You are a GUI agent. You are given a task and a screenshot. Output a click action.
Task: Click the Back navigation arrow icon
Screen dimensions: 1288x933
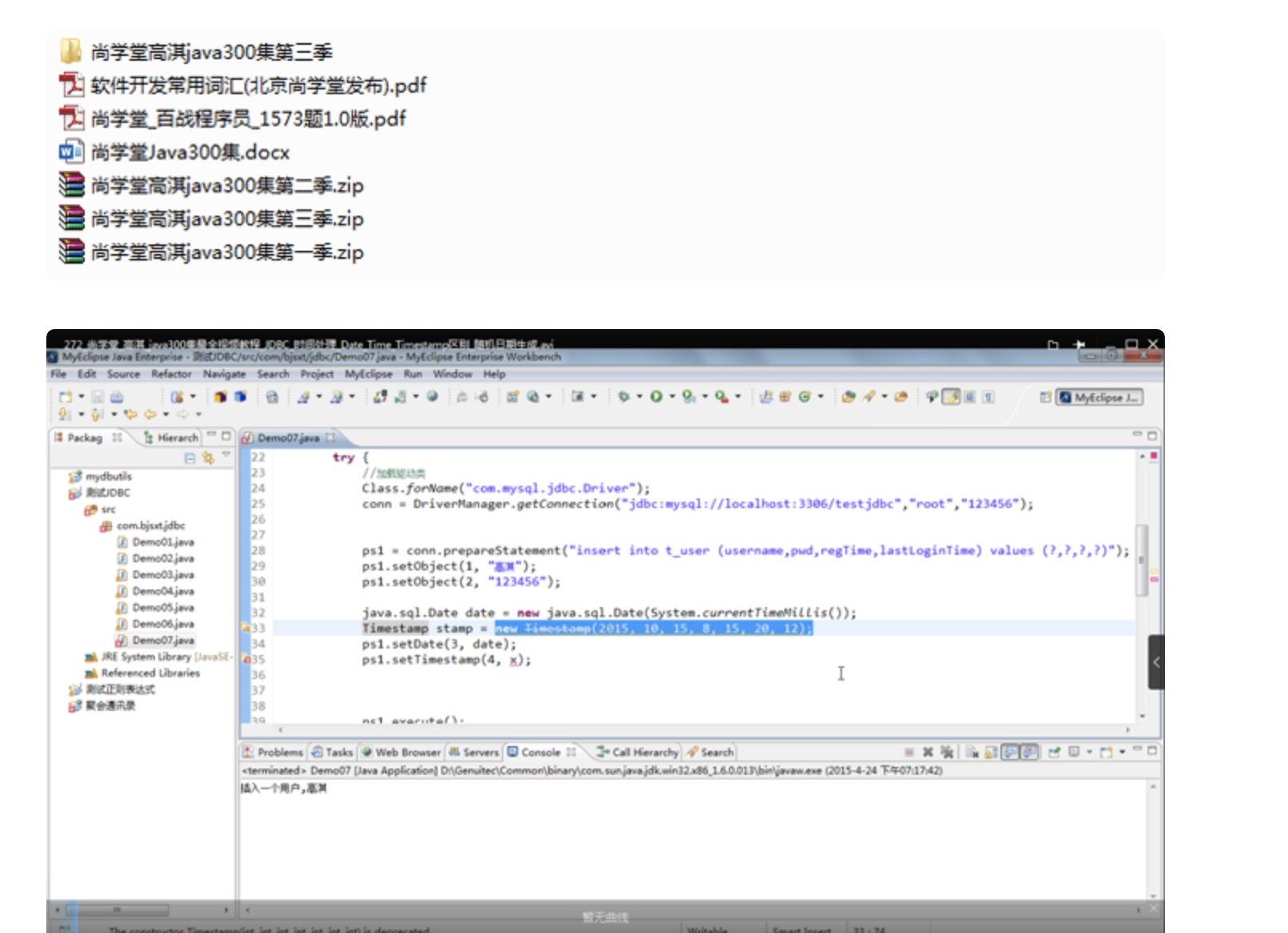150,414
